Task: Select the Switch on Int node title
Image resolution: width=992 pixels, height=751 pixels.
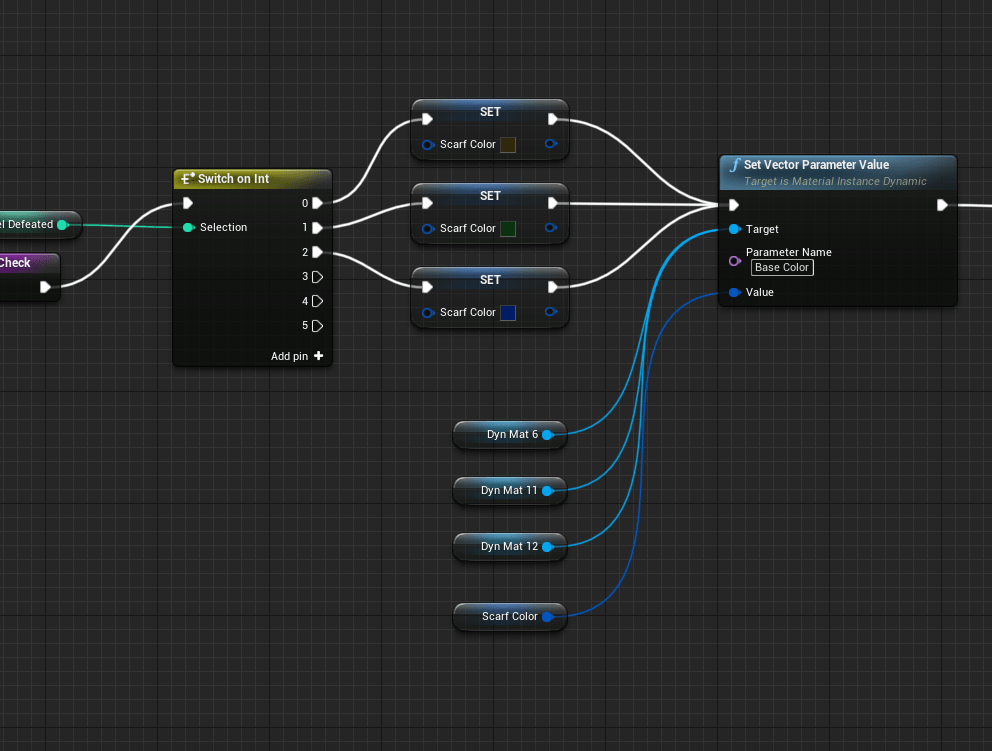Action: [x=233, y=179]
